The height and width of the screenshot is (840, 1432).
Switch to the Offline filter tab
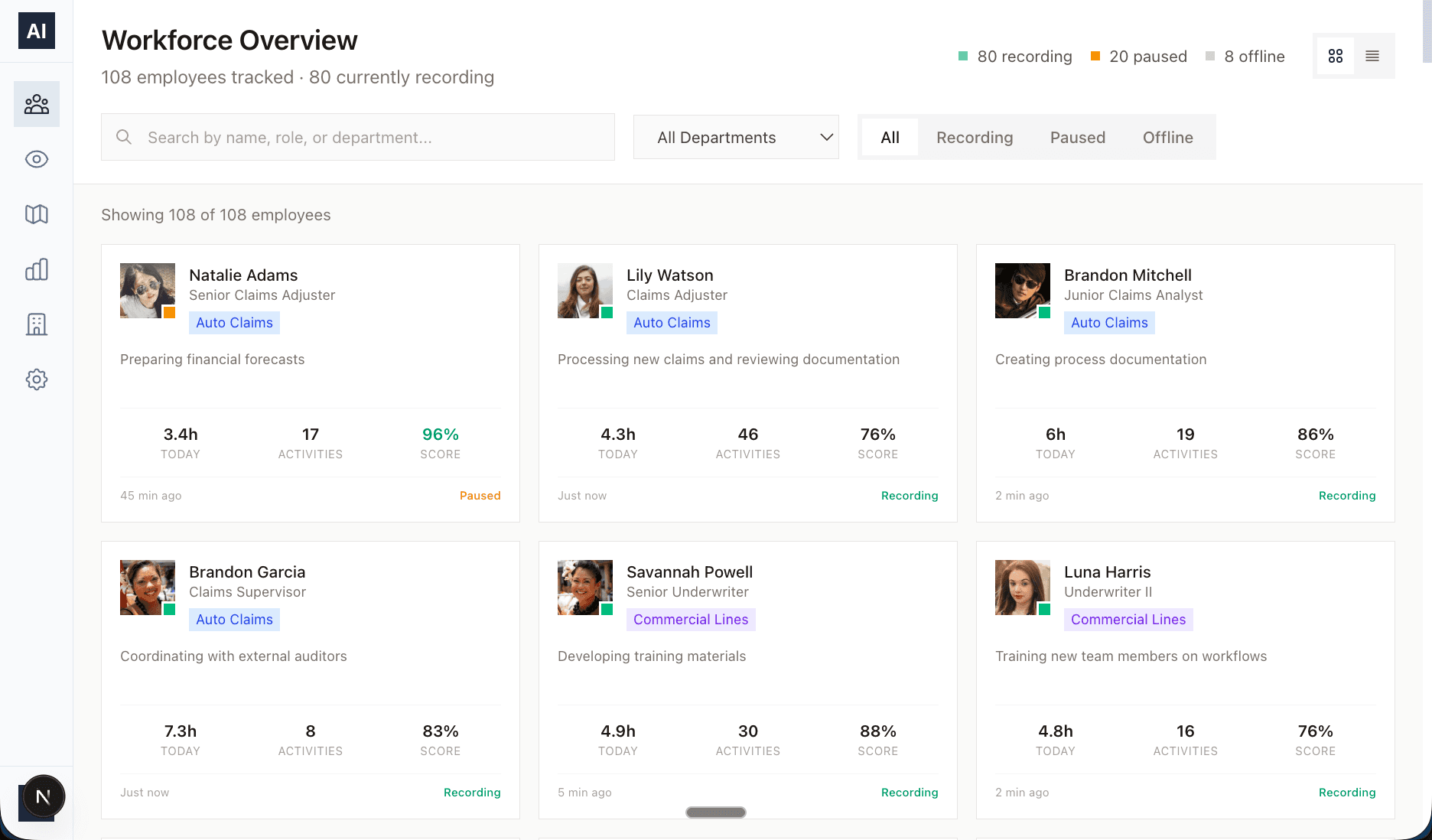(x=1167, y=137)
